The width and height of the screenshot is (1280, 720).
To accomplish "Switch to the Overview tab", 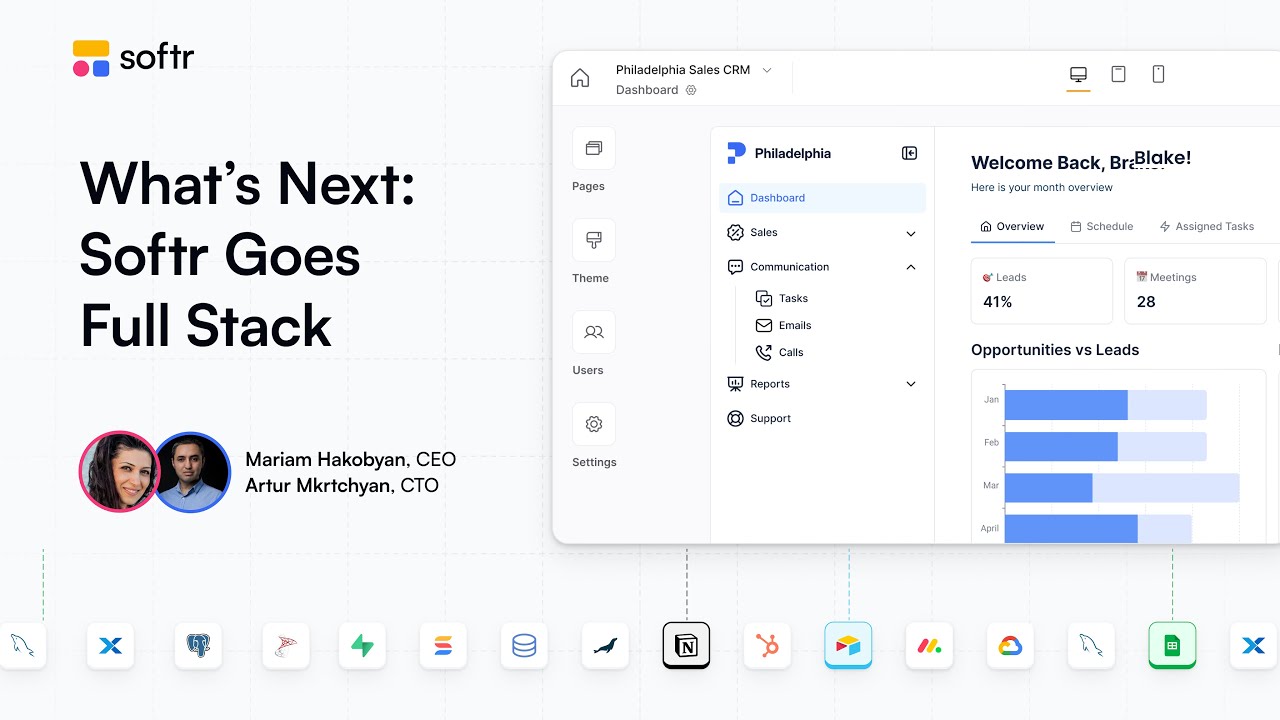I will (x=1012, y=227).
